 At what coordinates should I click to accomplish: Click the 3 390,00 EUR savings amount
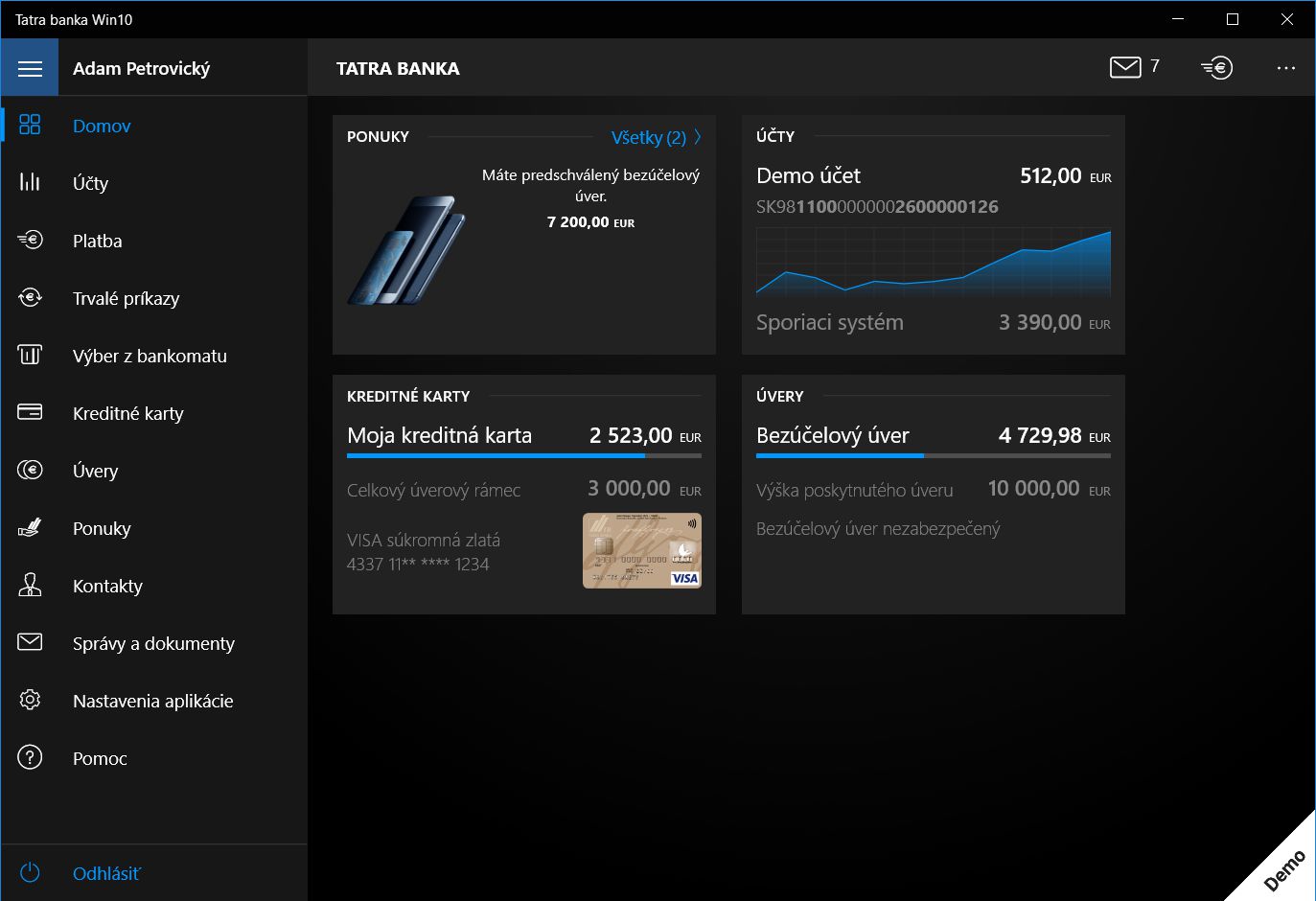pyautogui.click(x=1054, y=322)
